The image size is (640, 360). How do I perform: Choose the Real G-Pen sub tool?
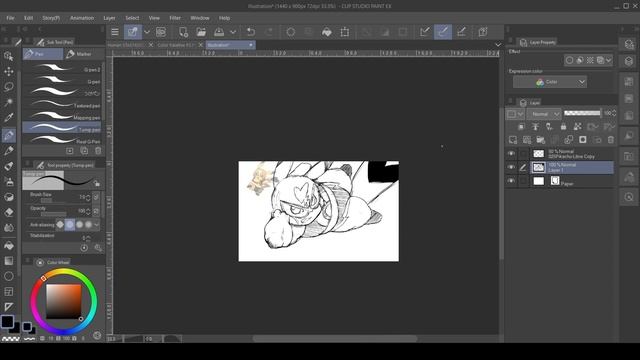(x=62, y=141)
